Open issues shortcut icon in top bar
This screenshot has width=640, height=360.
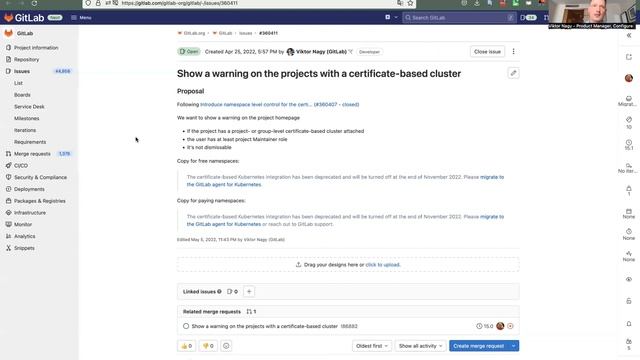click(528, 18)
